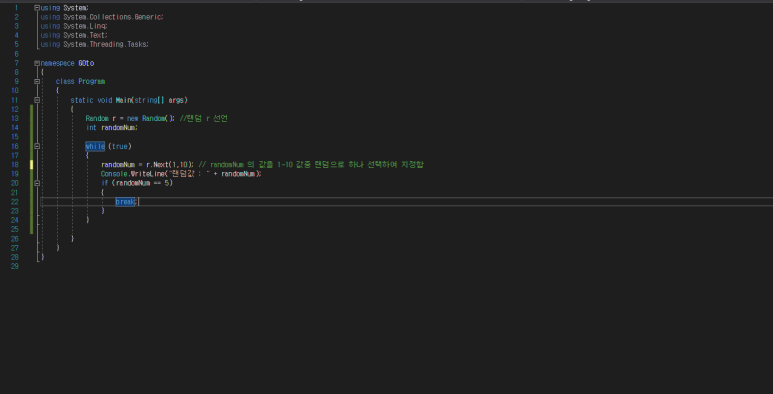Collapse the namespace GOto code block
773x394 pixels.
coord(37,63)
